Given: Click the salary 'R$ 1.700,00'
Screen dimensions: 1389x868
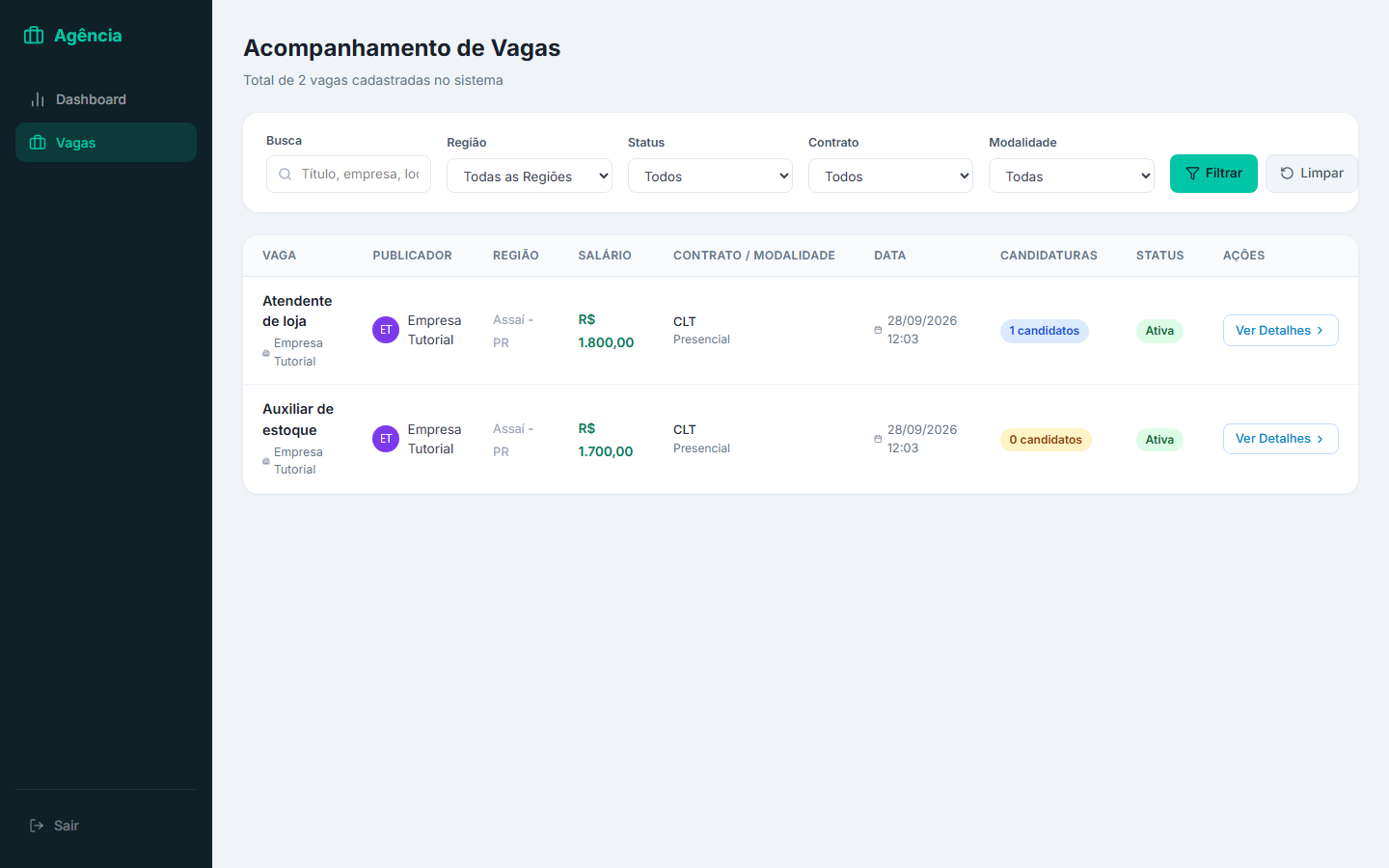Looking at the screenshot, I should pyautogui.click(x=606, y=440).
